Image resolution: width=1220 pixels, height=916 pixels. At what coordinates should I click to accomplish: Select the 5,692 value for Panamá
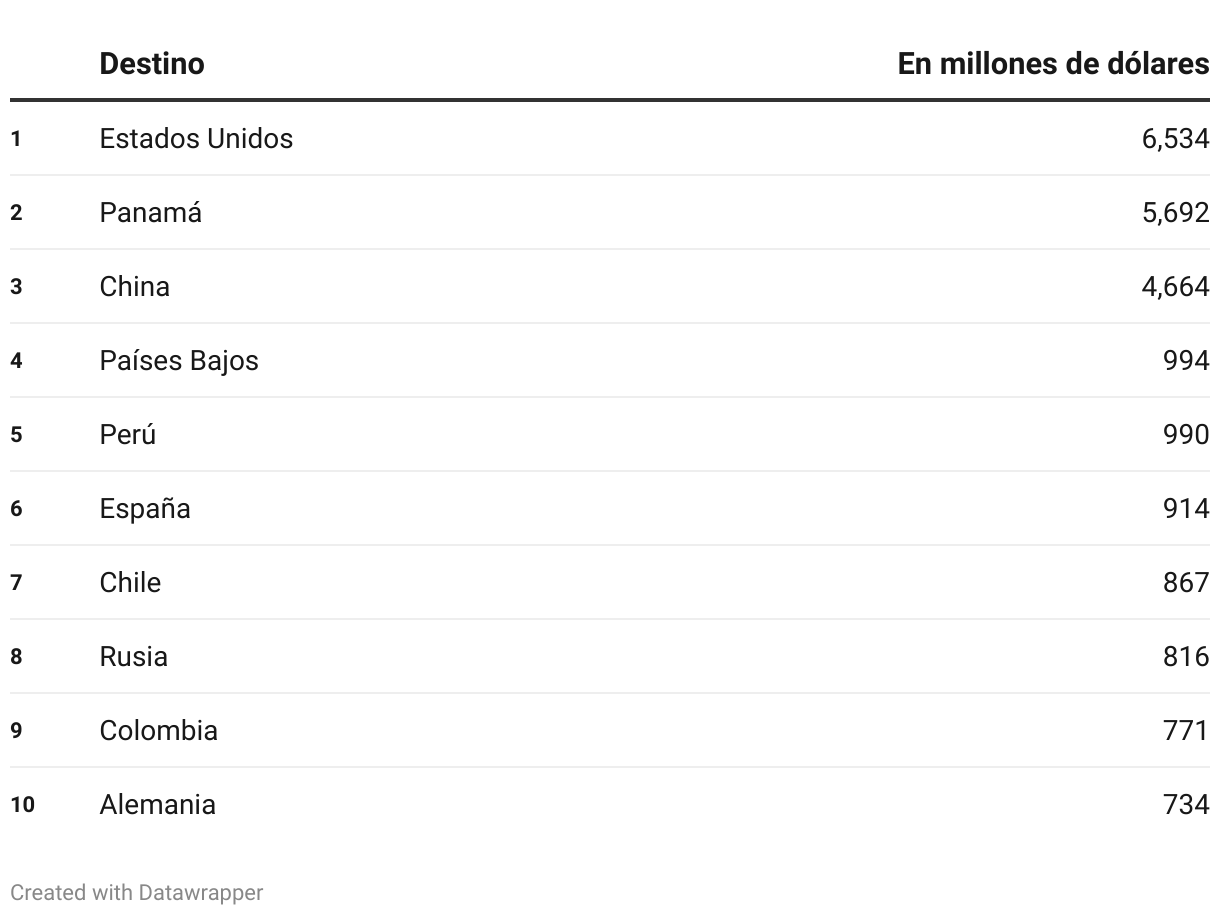[x=1175, y=212]
